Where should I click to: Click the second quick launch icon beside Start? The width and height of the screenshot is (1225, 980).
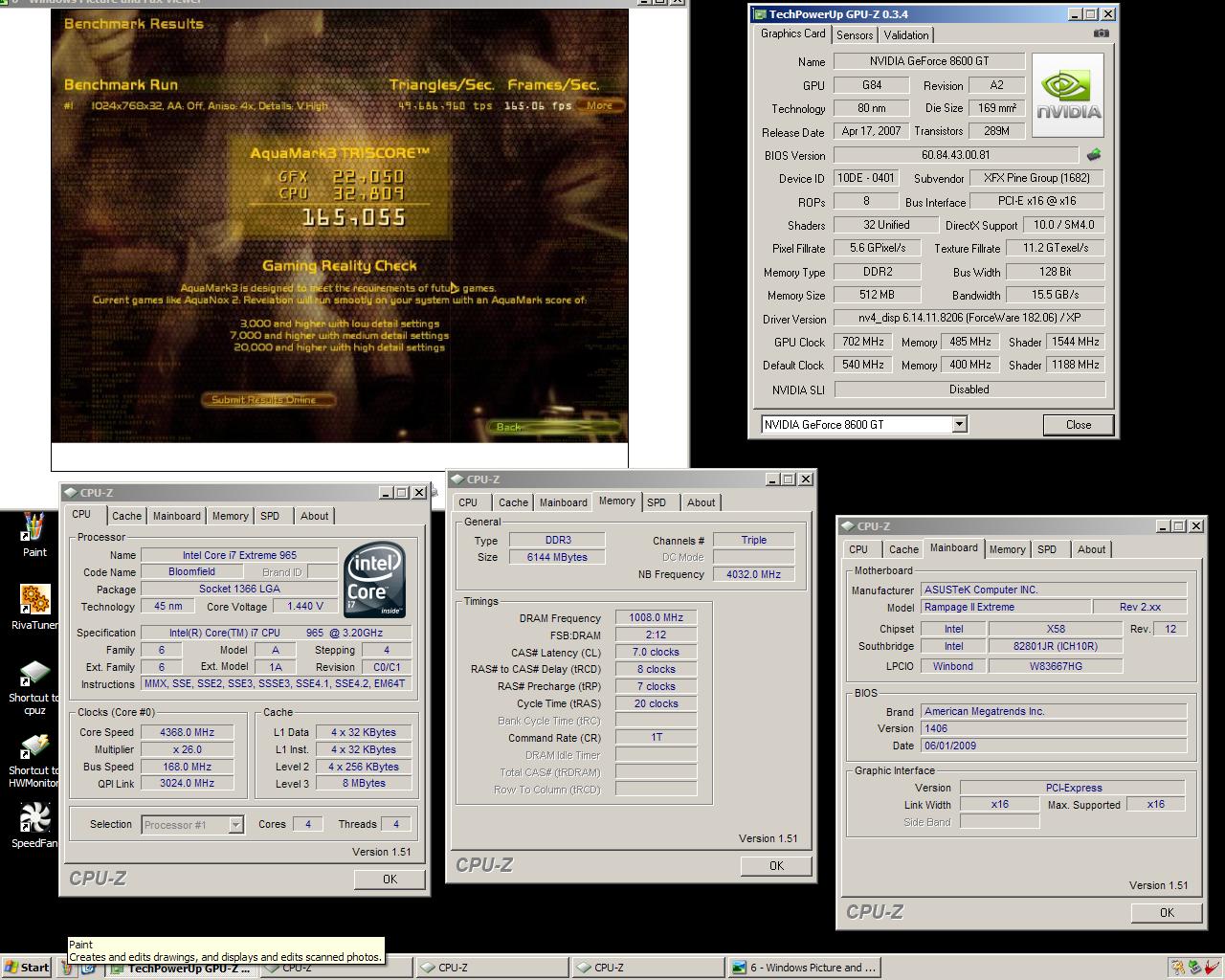pos(88,968)
